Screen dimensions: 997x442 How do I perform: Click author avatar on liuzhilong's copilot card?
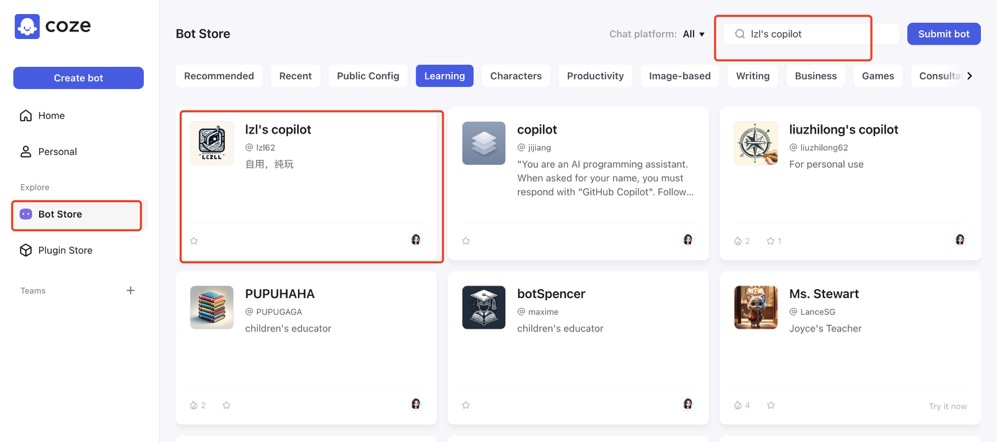pyautogui.click(x=960, y=240)
